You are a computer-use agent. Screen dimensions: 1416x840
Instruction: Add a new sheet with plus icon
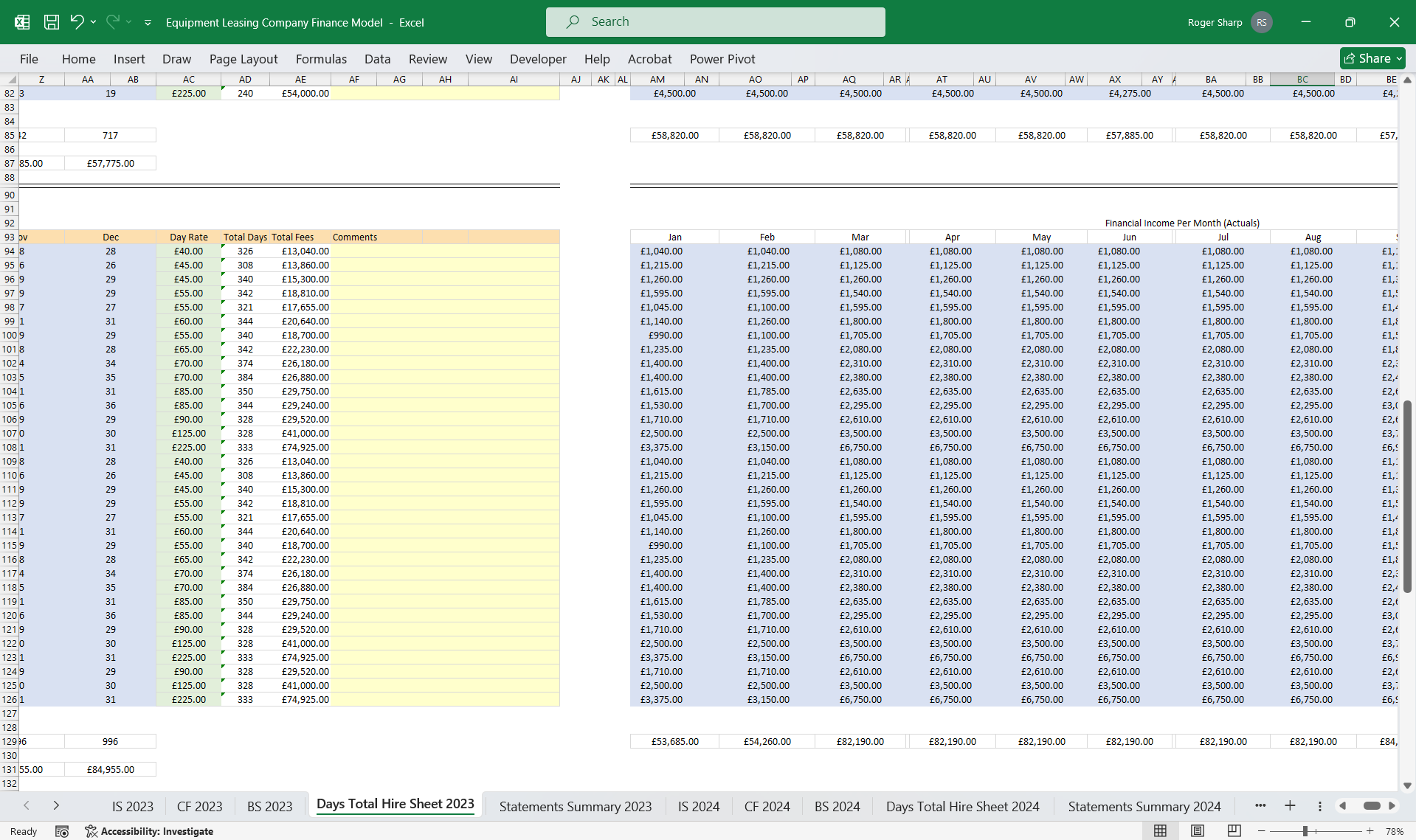click(x=1290, y=805)
